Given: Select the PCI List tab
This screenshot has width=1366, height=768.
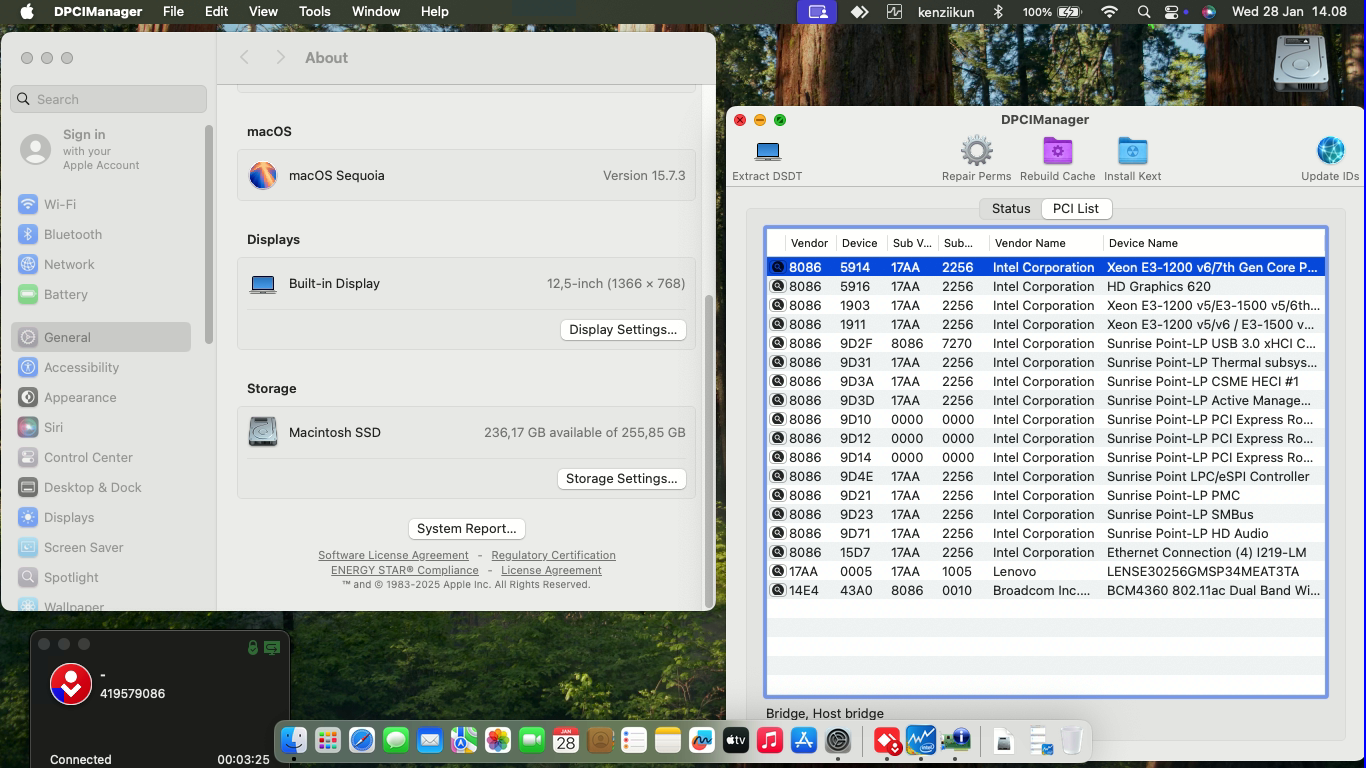Looking at the screenshot, I should tap(1076, 208).
